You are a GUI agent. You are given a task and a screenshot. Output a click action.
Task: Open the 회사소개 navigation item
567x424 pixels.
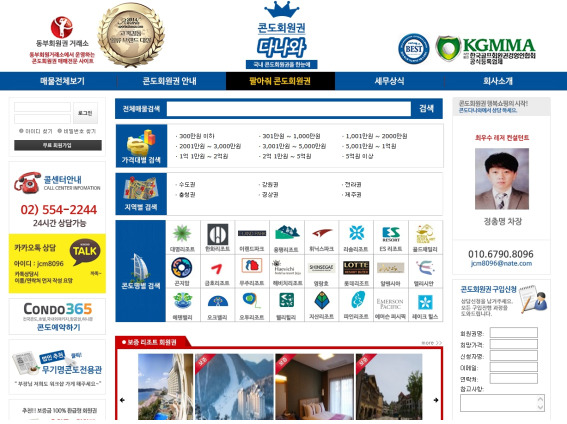pyautogui.click(x=498, y=81)
